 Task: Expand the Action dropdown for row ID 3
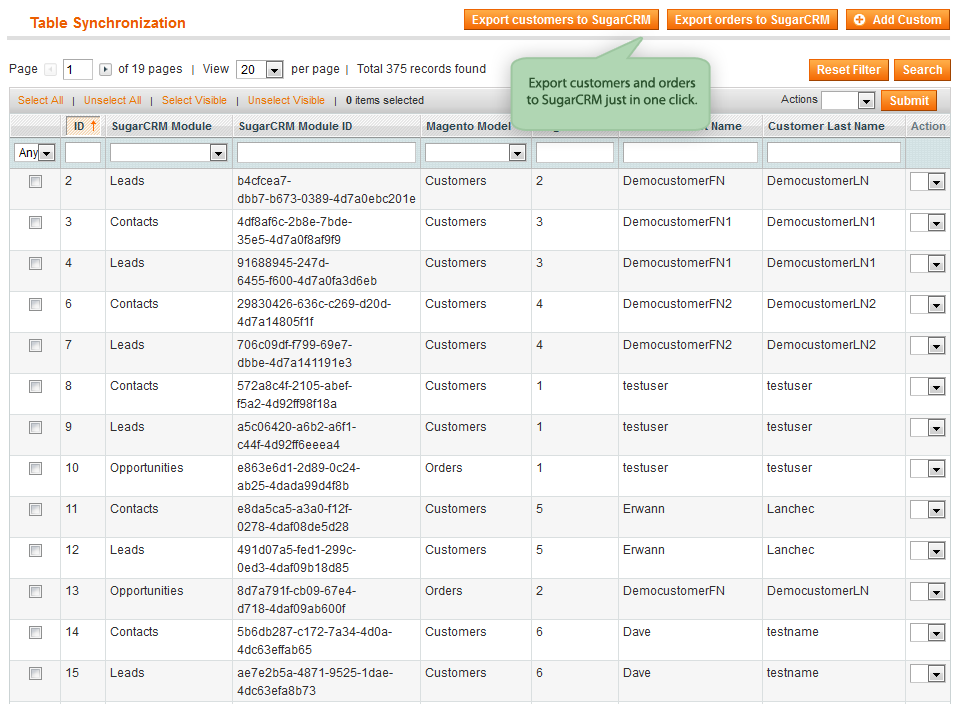928,223
